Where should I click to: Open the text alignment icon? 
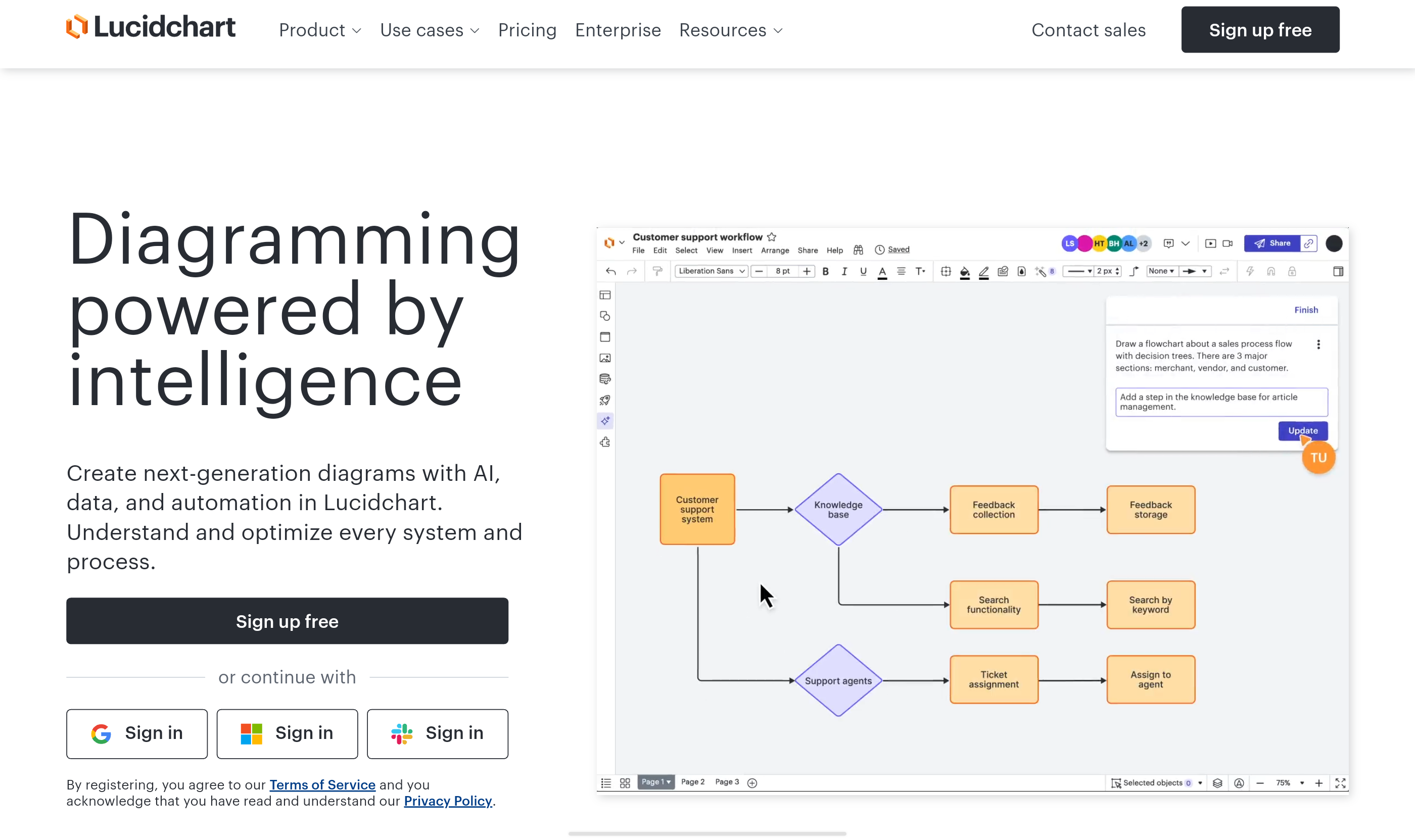point(901,272)
